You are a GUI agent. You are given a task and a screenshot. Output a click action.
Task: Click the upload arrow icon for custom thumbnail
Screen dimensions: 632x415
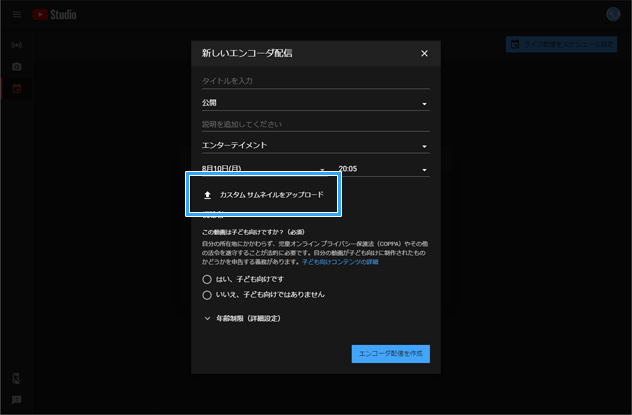[207, 195]
